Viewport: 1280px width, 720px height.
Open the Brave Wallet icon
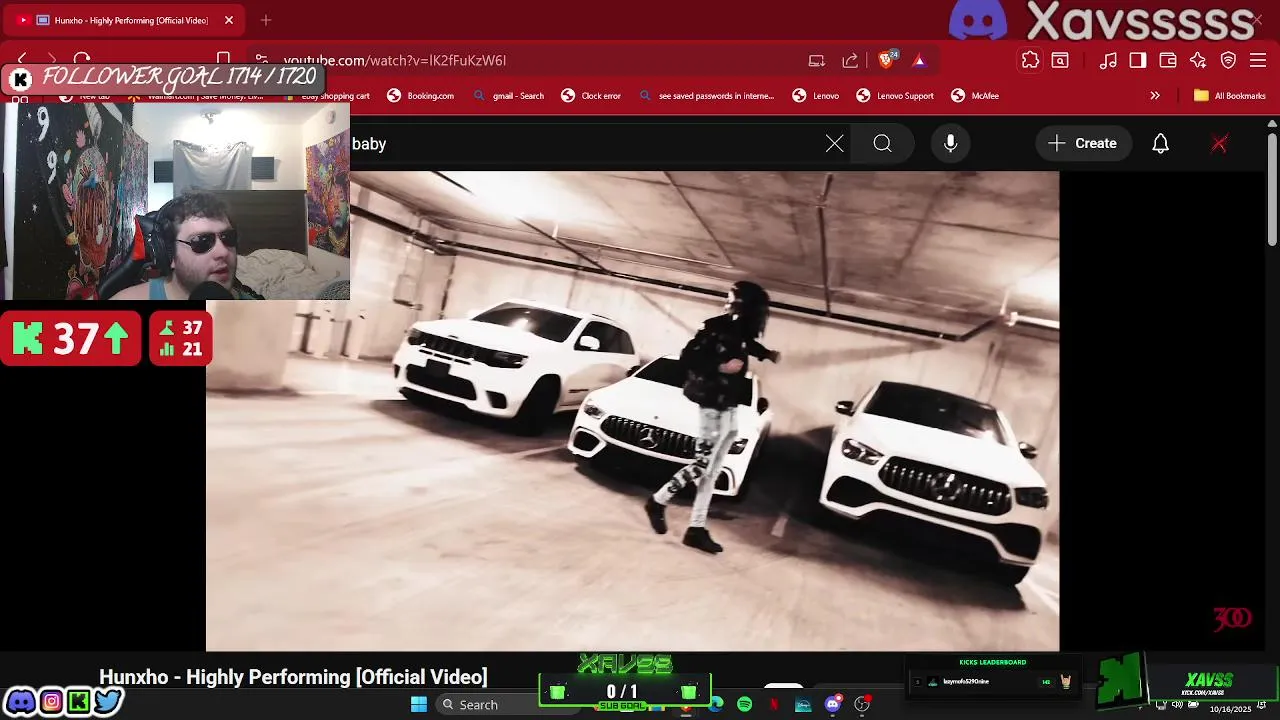click(x=1168, y=60)
